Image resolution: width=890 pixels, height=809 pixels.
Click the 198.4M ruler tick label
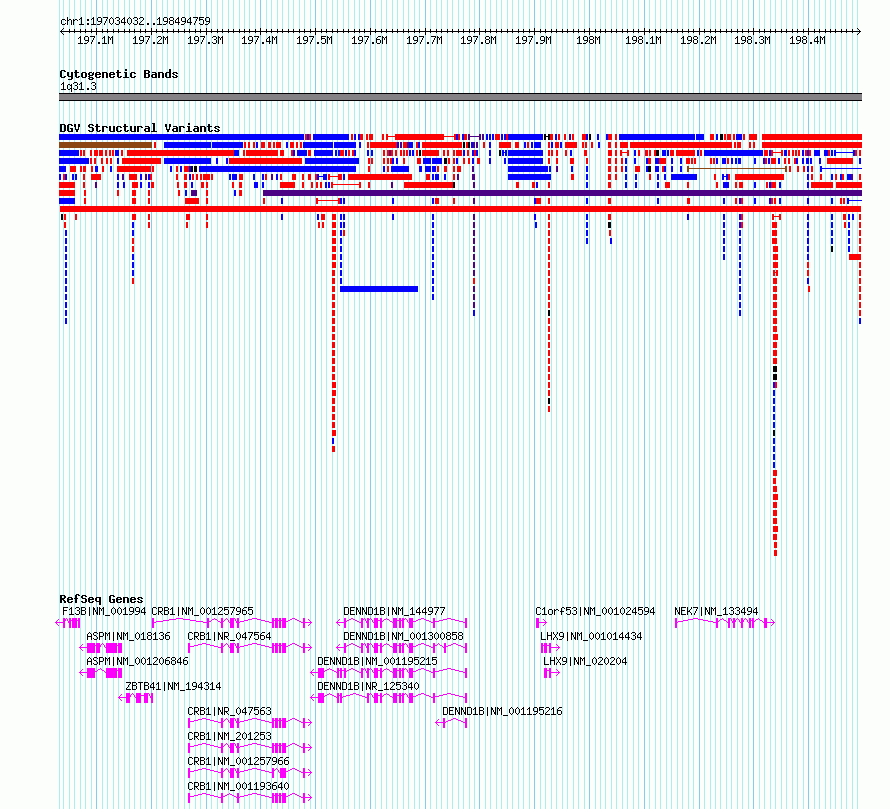point(807,40)
